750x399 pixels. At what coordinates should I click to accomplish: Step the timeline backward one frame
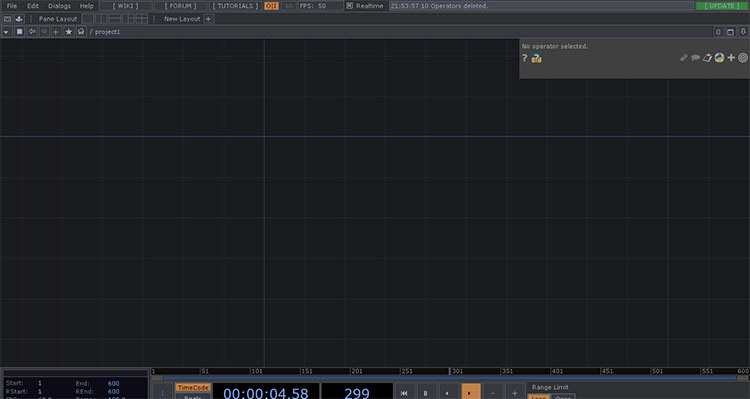coord(448,392)
